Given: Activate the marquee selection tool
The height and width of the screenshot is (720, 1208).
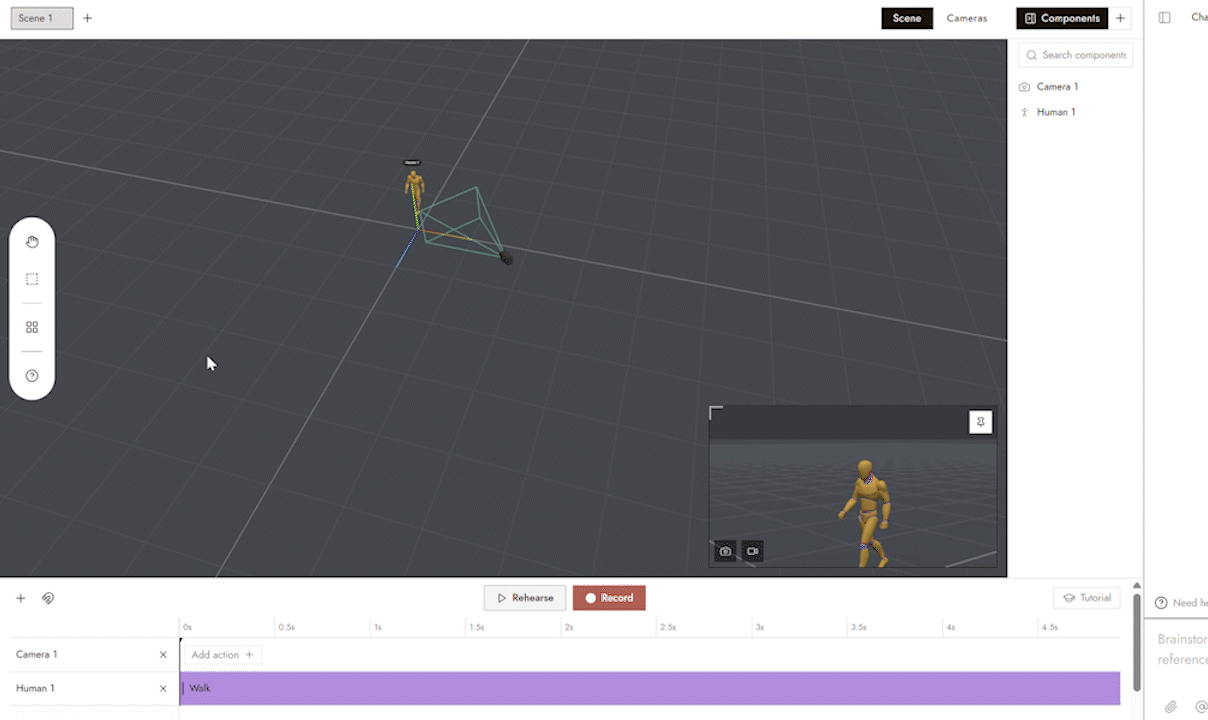Looking at the screenshot, I should [x=32, y=279].
